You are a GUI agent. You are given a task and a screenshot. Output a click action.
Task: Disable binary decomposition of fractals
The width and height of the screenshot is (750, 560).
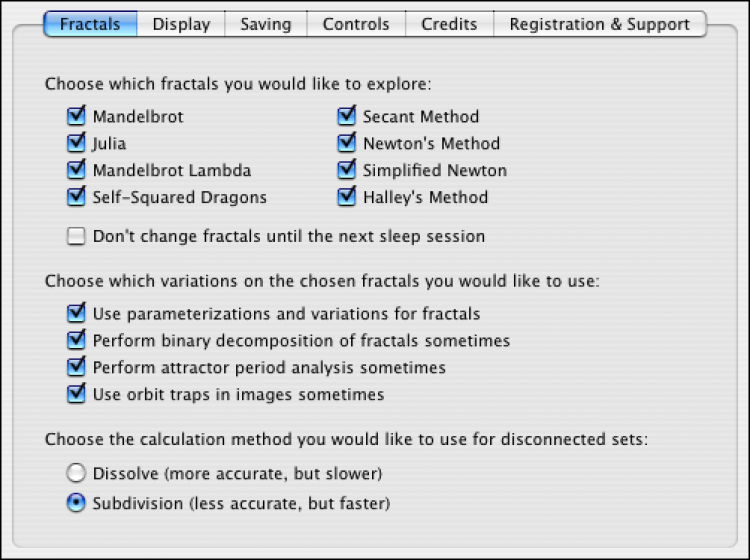click(x=77, y=341)
